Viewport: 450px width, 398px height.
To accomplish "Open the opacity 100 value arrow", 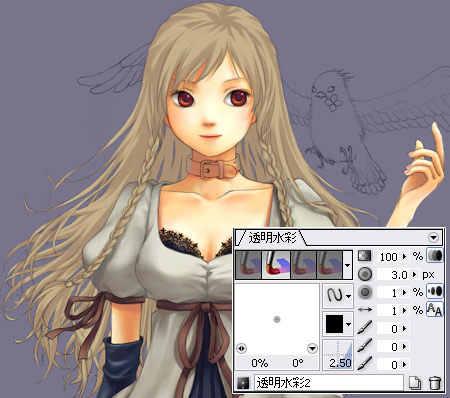I will [x=404, y=256].
